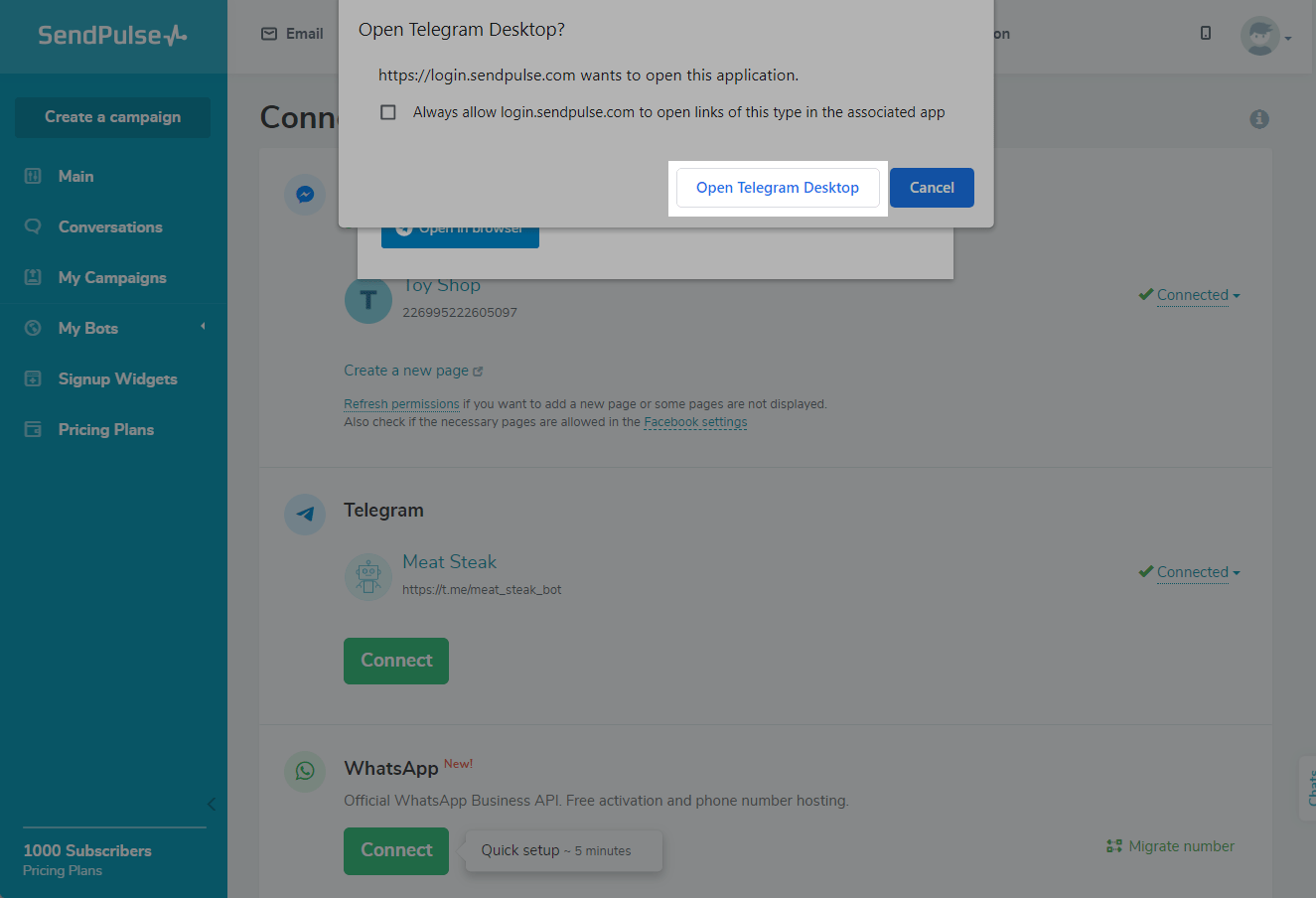Image resolution: width=1316 pixels, height=898 pixels.
Task: Click the mobile device icon in header
Action: [1206, 34]
